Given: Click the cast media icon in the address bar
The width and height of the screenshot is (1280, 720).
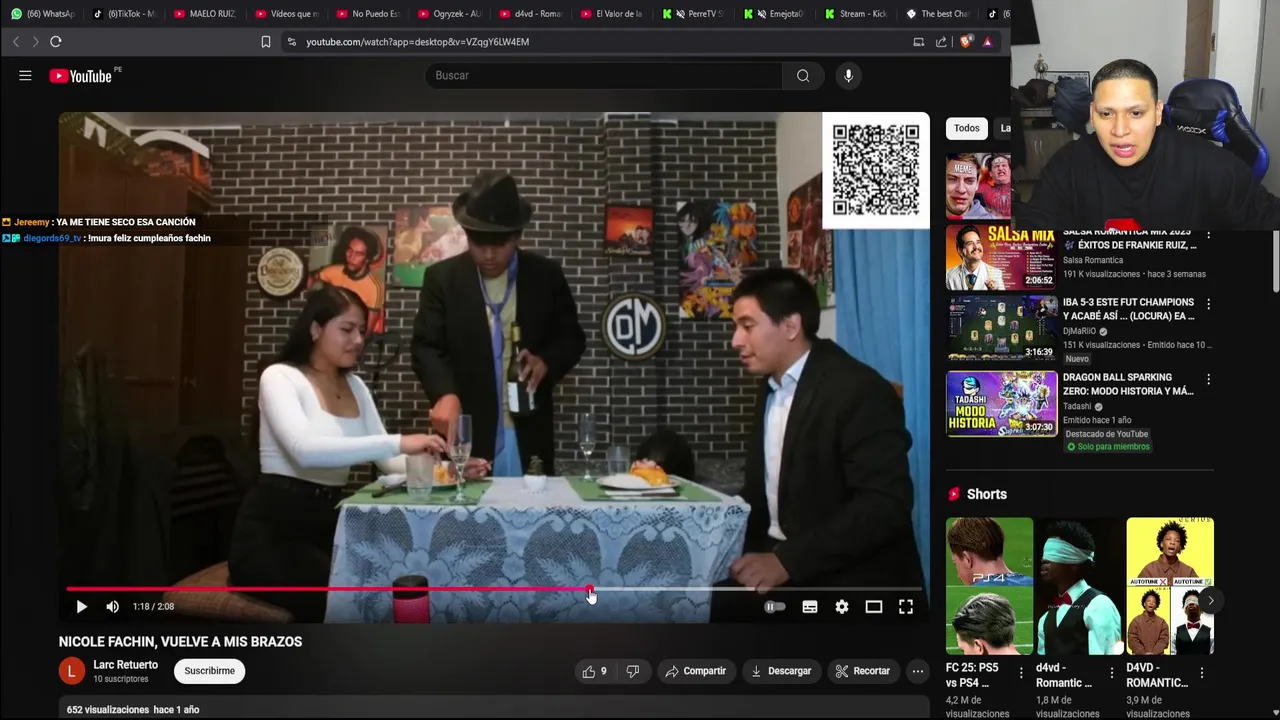Looking at the screenshot, I should pos(918,42).
